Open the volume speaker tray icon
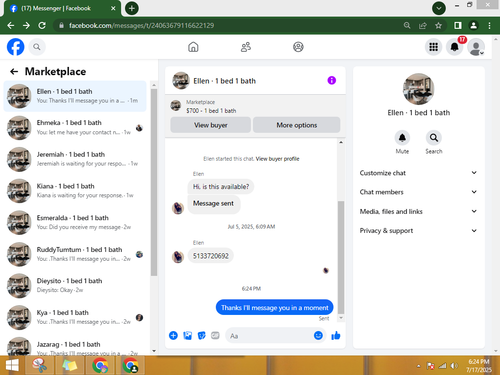 click(454, 366)
